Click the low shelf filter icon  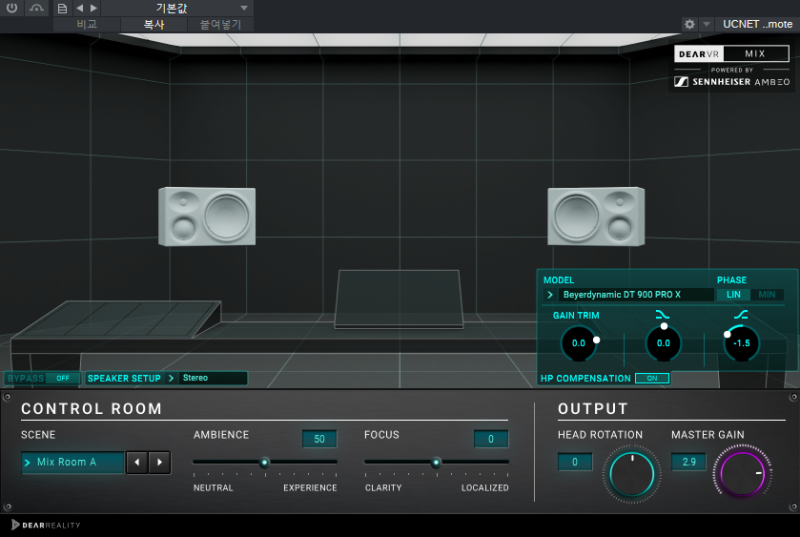662,315
